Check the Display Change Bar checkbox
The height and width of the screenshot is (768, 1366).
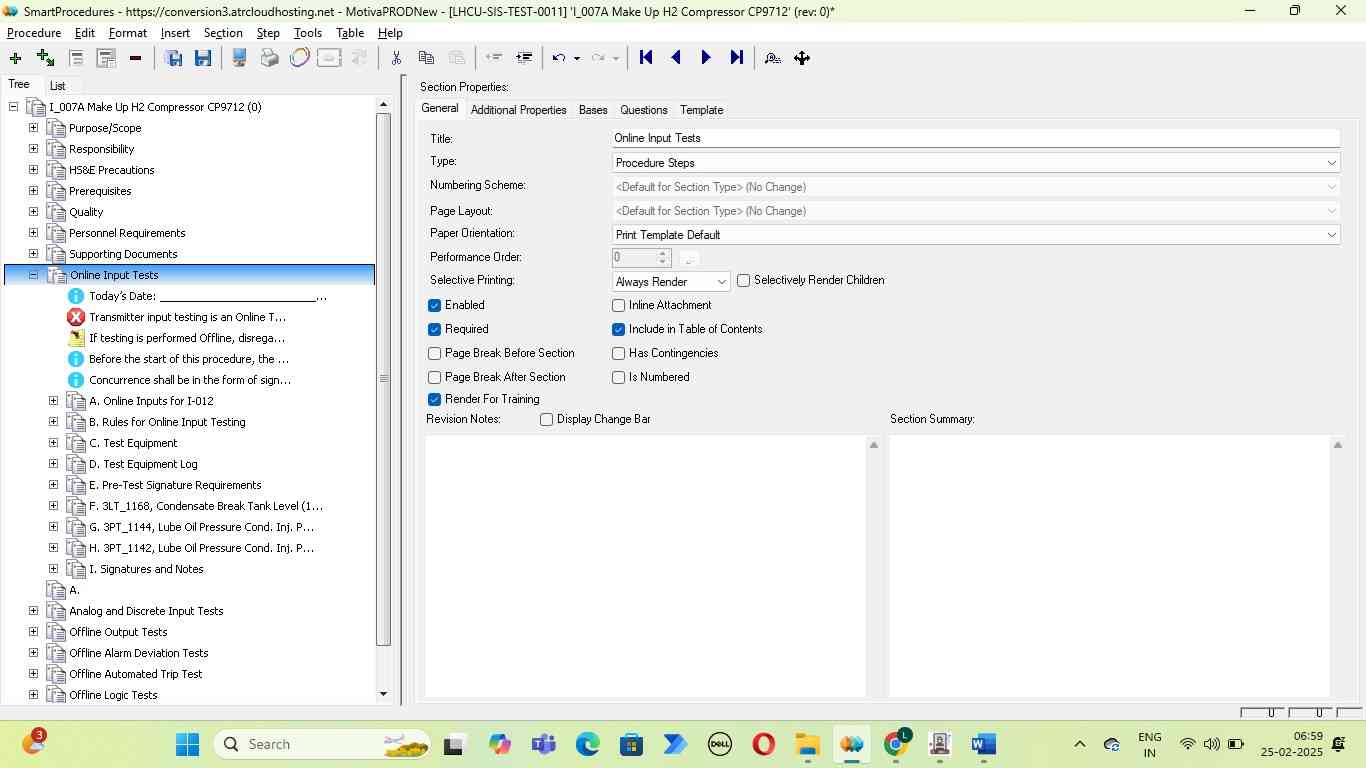(x=546, y=419)
